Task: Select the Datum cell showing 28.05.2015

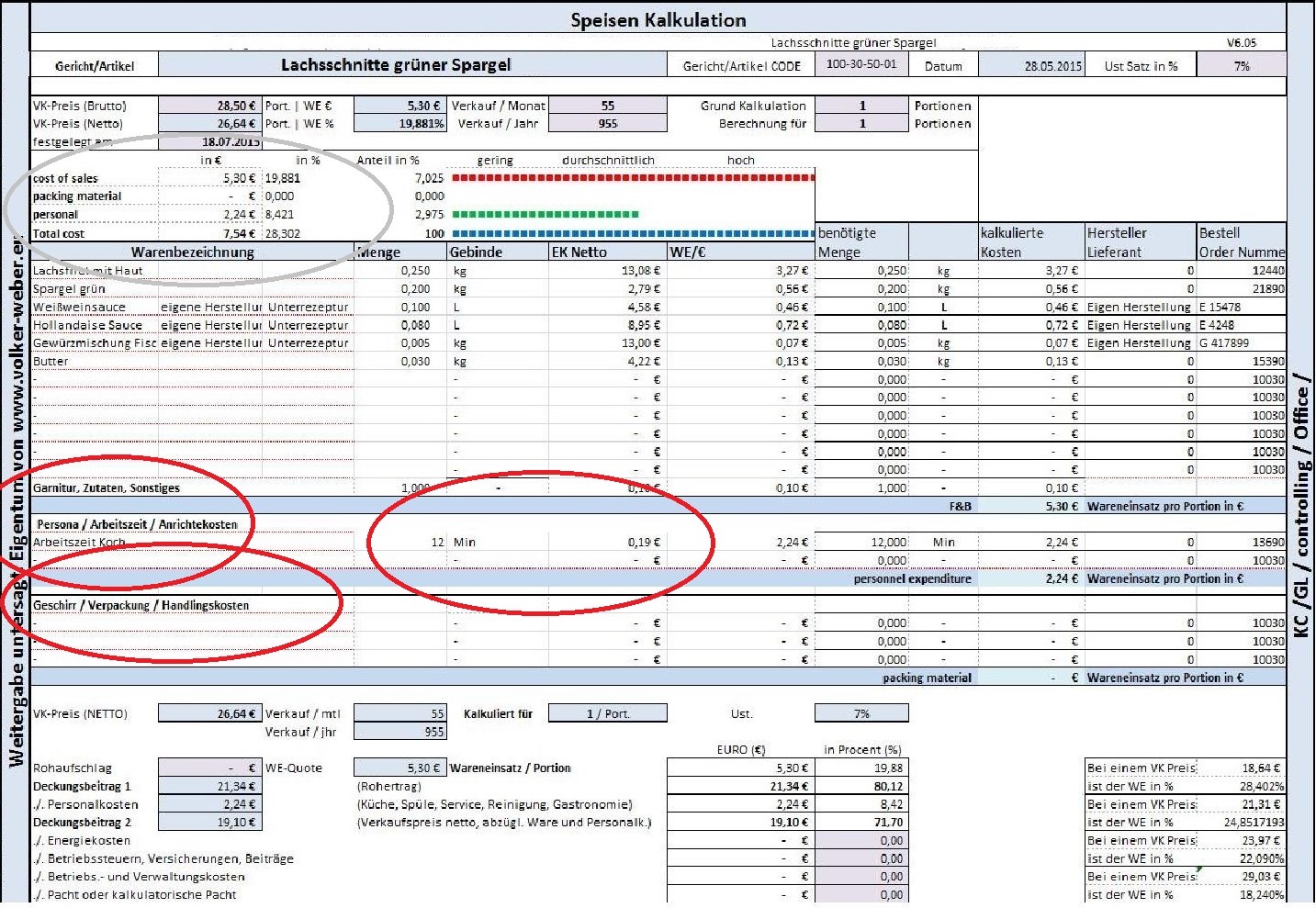Action: (x=1031, y=66)
